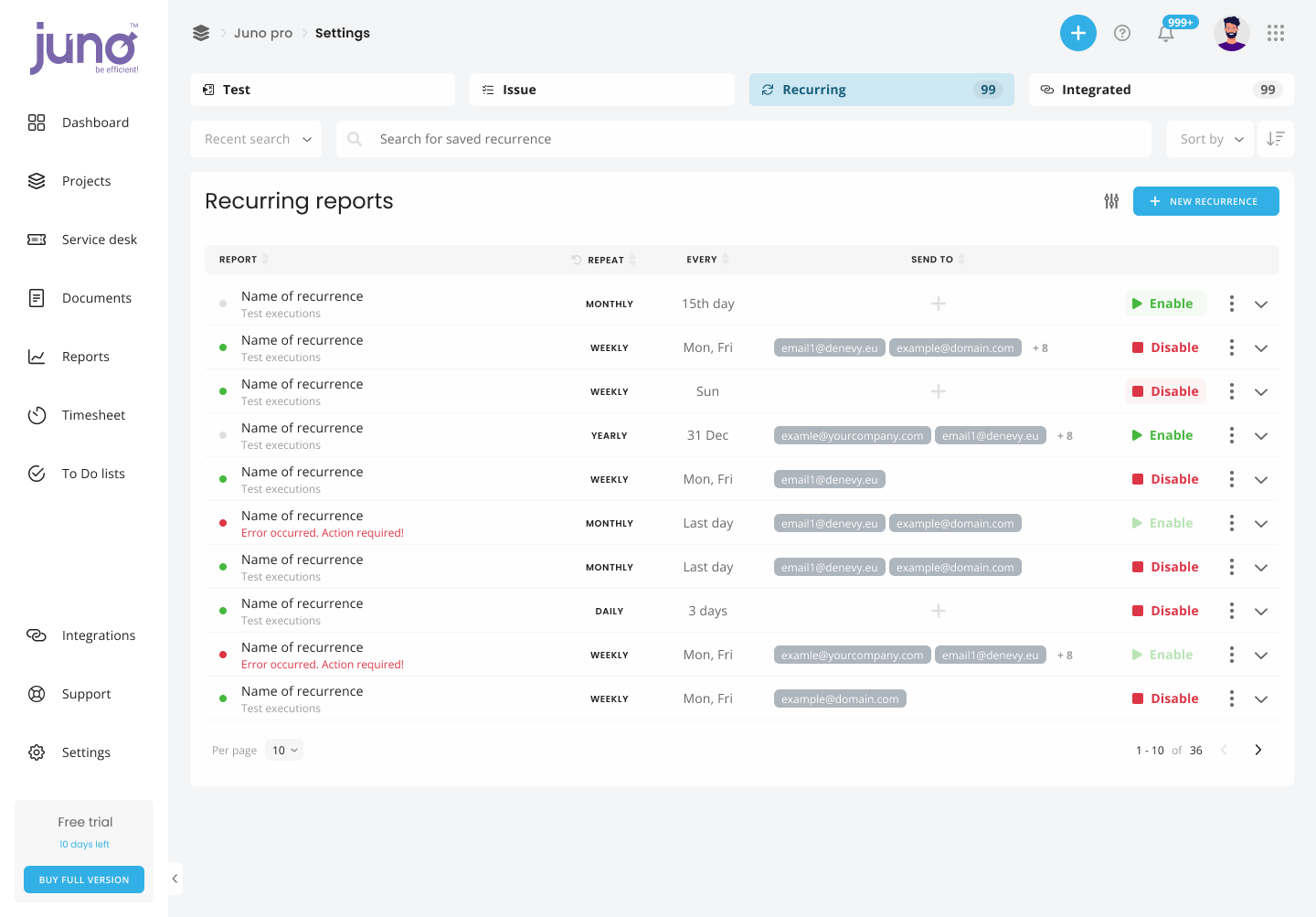Sort by the Report column header
Viewport: 1316px width, 917px height.
[x=244, y=260]
